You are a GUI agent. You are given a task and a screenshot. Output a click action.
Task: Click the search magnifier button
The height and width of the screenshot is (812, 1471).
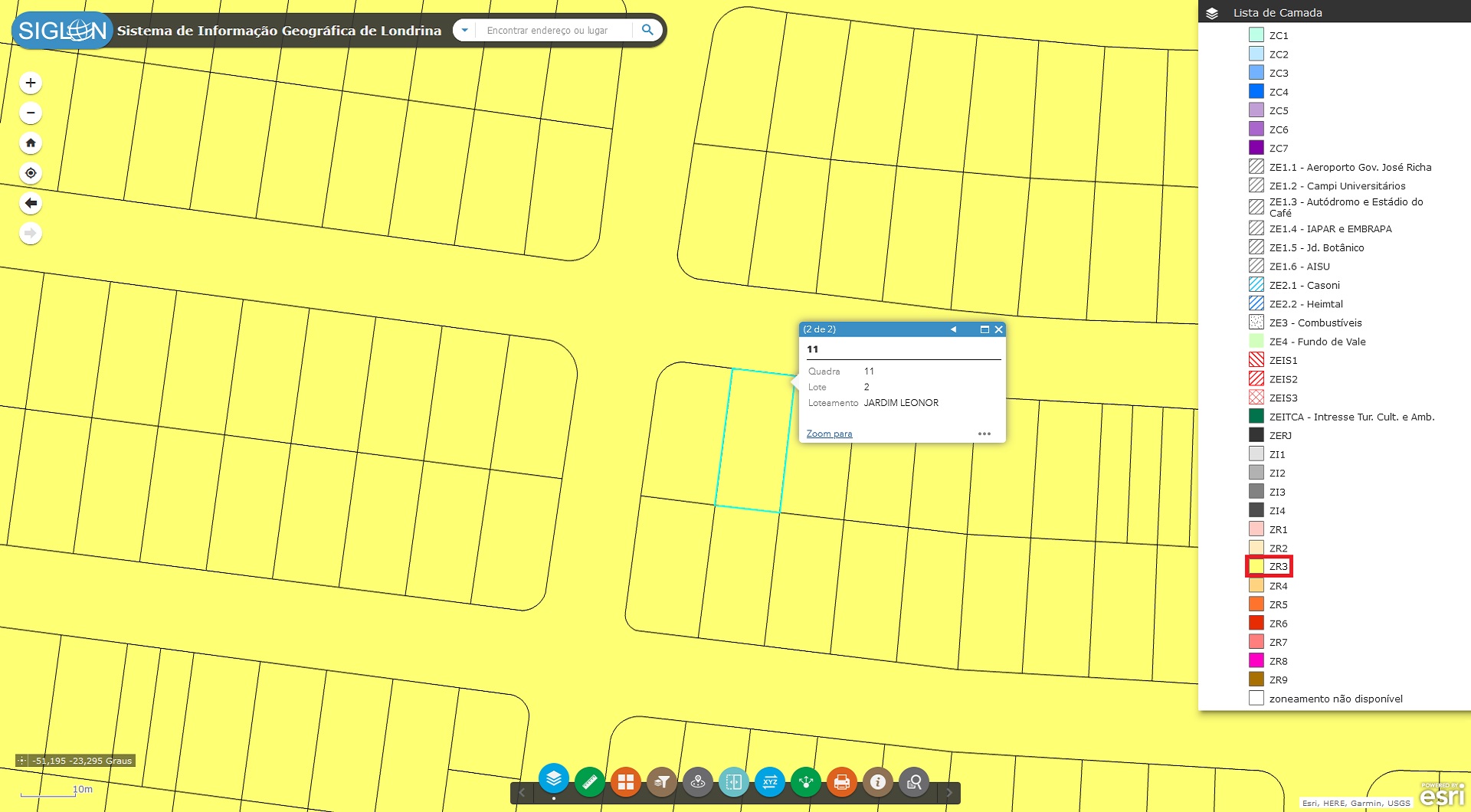[x=647, y=30]
